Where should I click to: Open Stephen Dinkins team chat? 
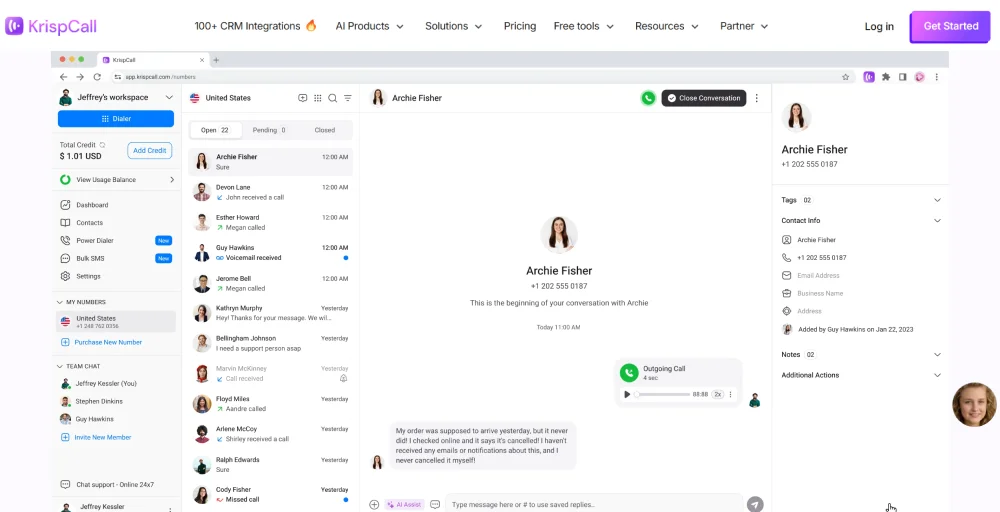[91, 401]
